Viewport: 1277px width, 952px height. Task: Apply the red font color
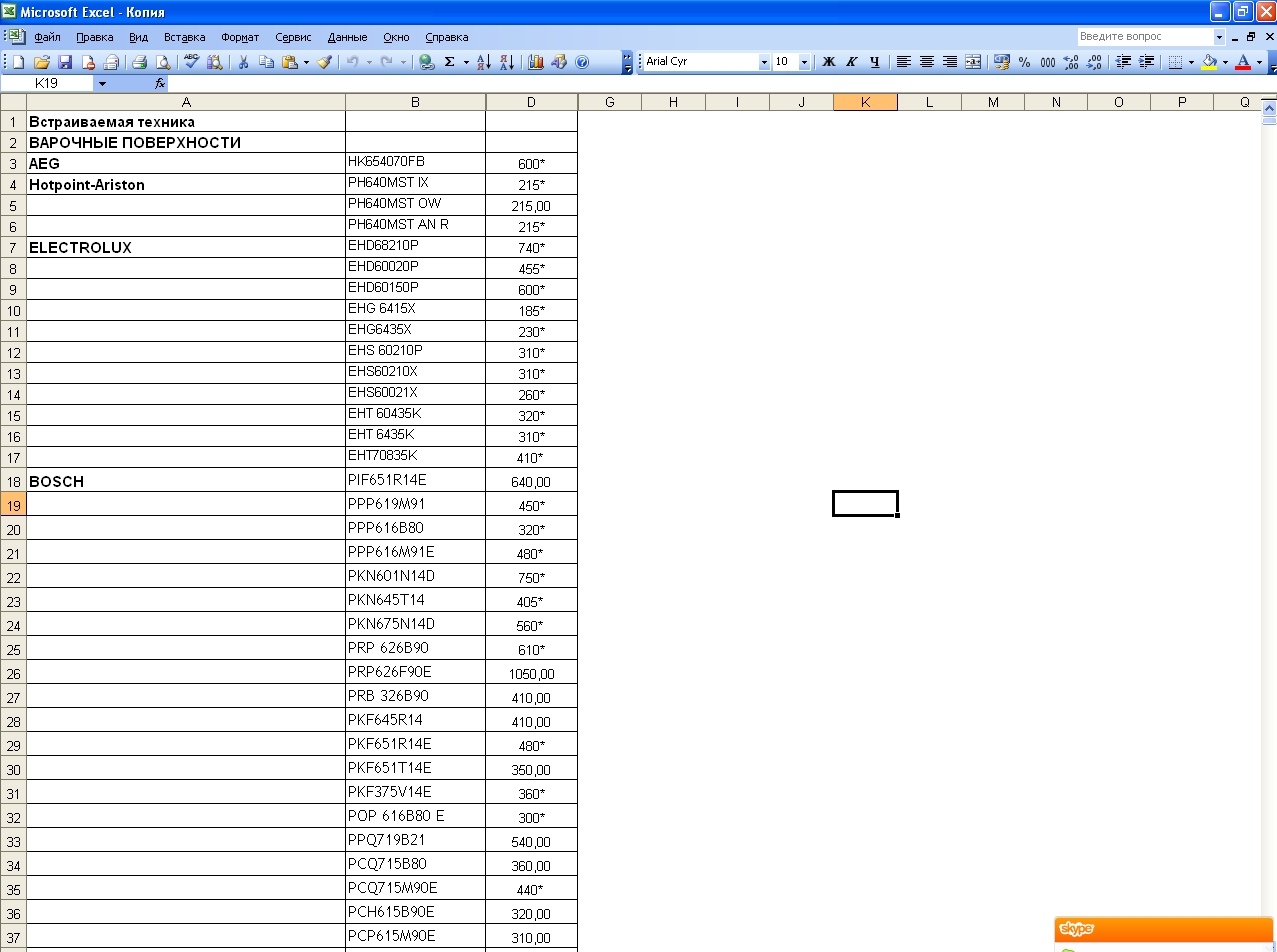point(1243,62)
